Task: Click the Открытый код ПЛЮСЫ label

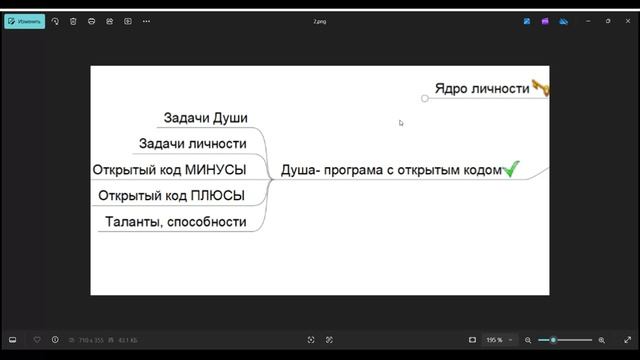Action: 171,196
